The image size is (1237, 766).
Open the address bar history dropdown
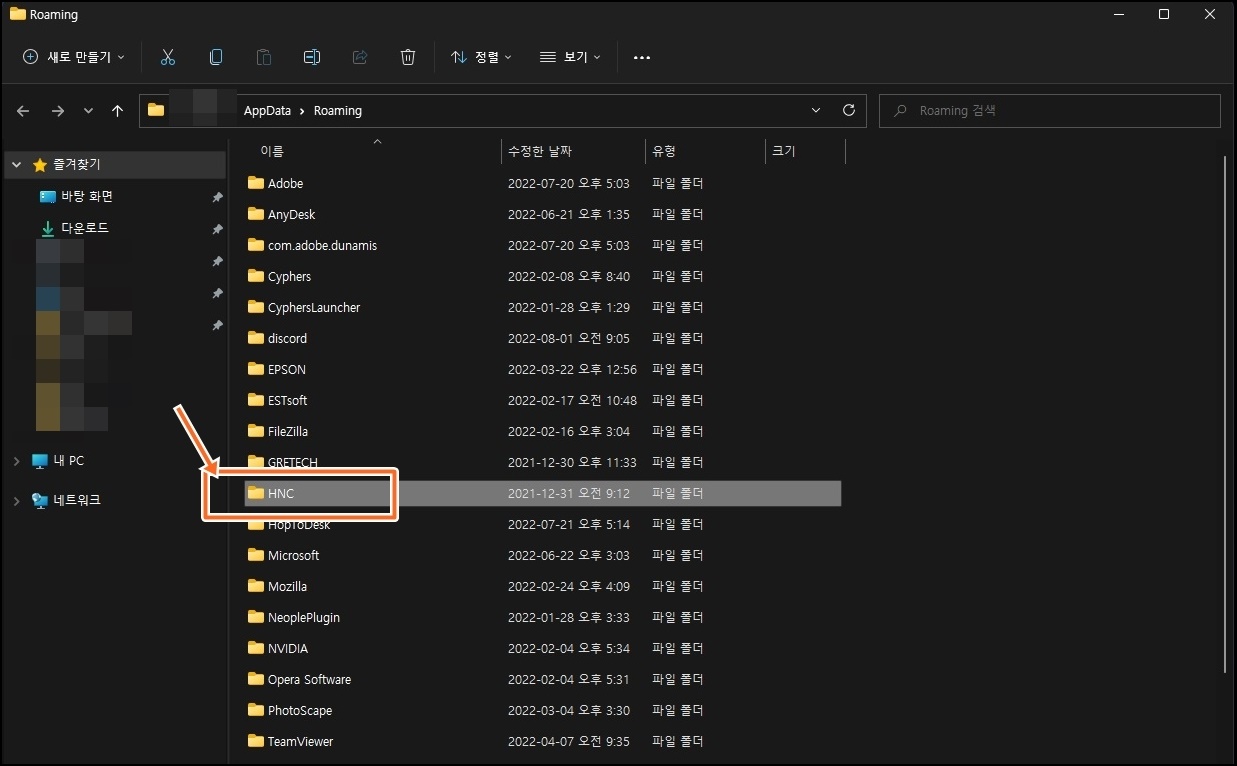click(816, 110)
